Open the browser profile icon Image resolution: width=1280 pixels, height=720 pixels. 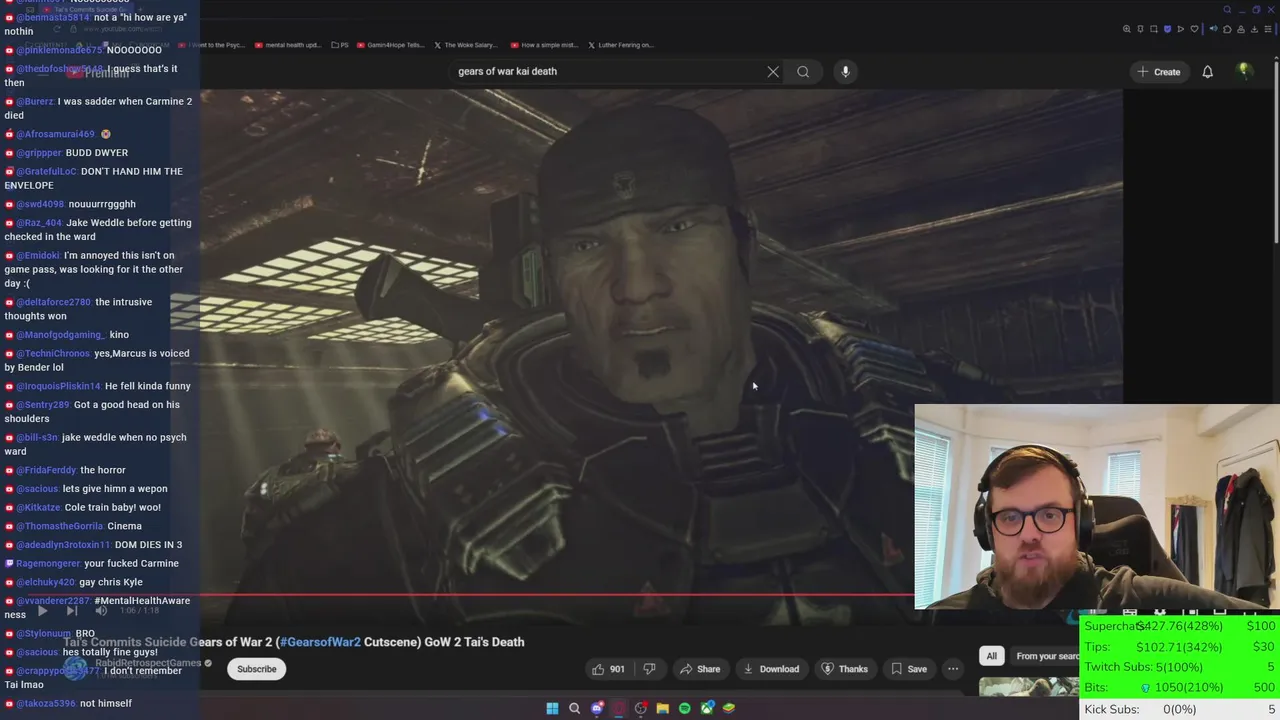[x=1241, y=29]
